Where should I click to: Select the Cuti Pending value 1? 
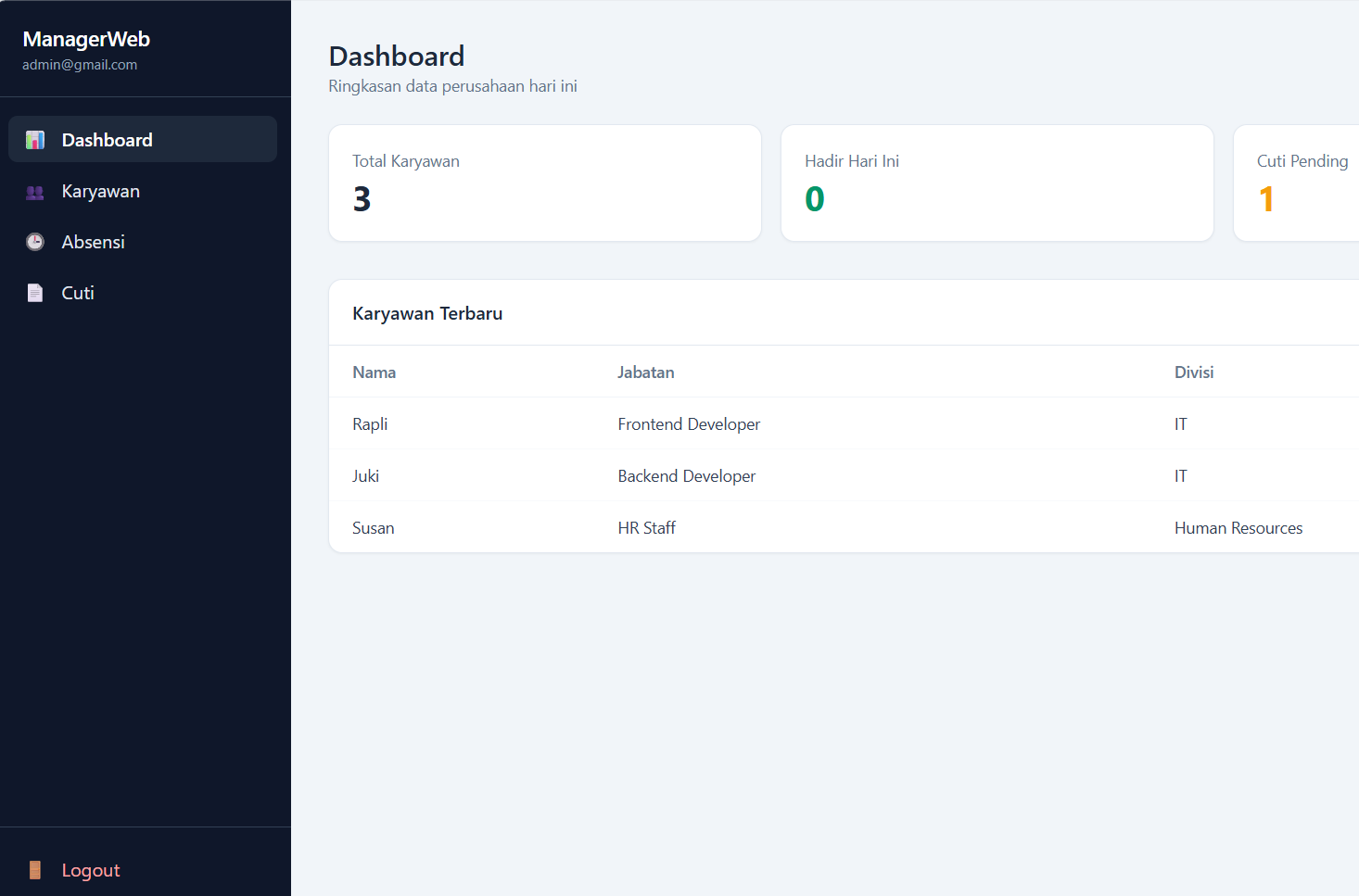tap(1266, 199)
